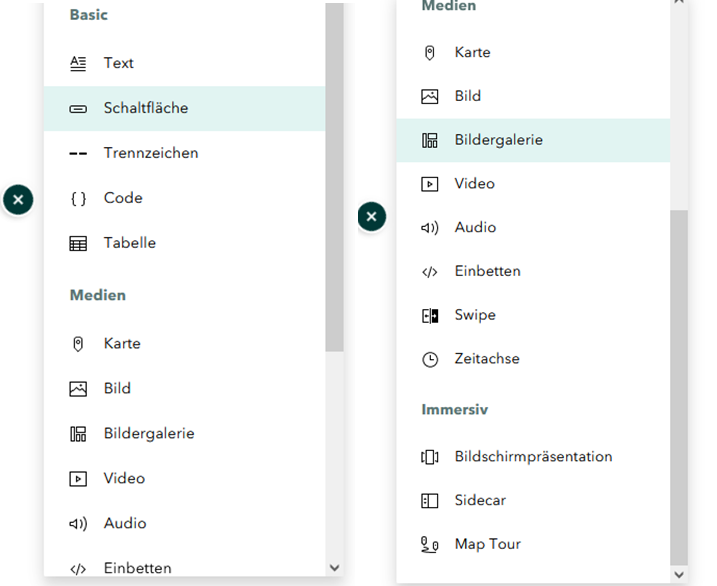The height and width of the screenshot is (586, 717).
Task: Click the Trennzeichen dashed-line icon
Action: tap(78, 153)
